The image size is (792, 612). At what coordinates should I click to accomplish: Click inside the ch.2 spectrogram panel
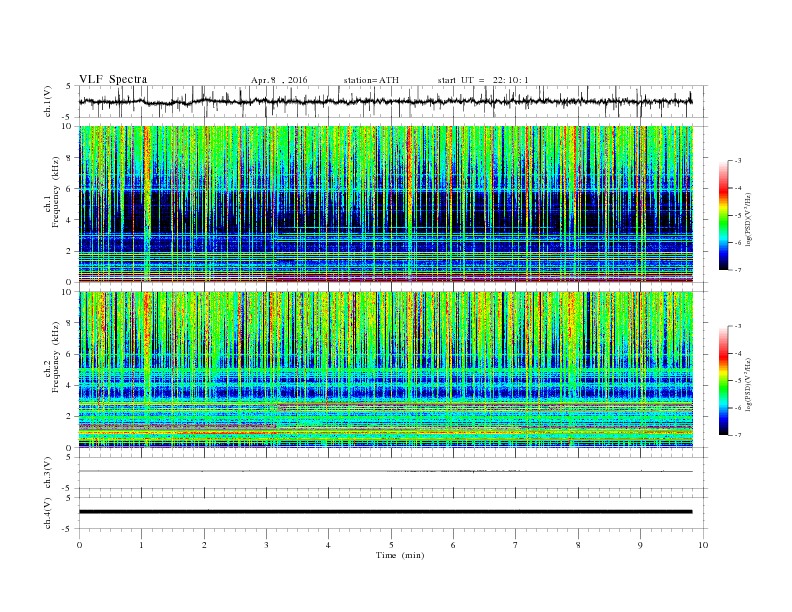386,370
